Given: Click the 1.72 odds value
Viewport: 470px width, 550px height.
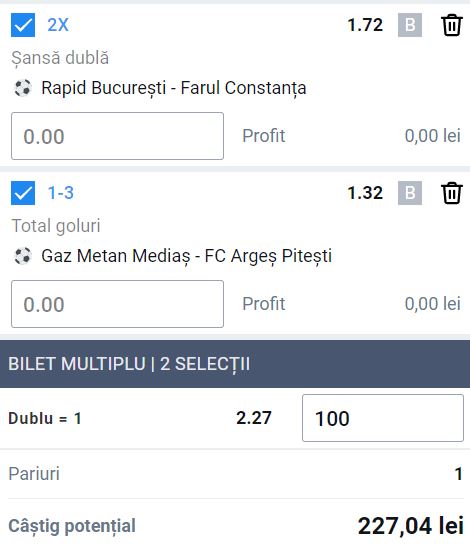Looking at the screenshot, I should (x=365, y=25).
